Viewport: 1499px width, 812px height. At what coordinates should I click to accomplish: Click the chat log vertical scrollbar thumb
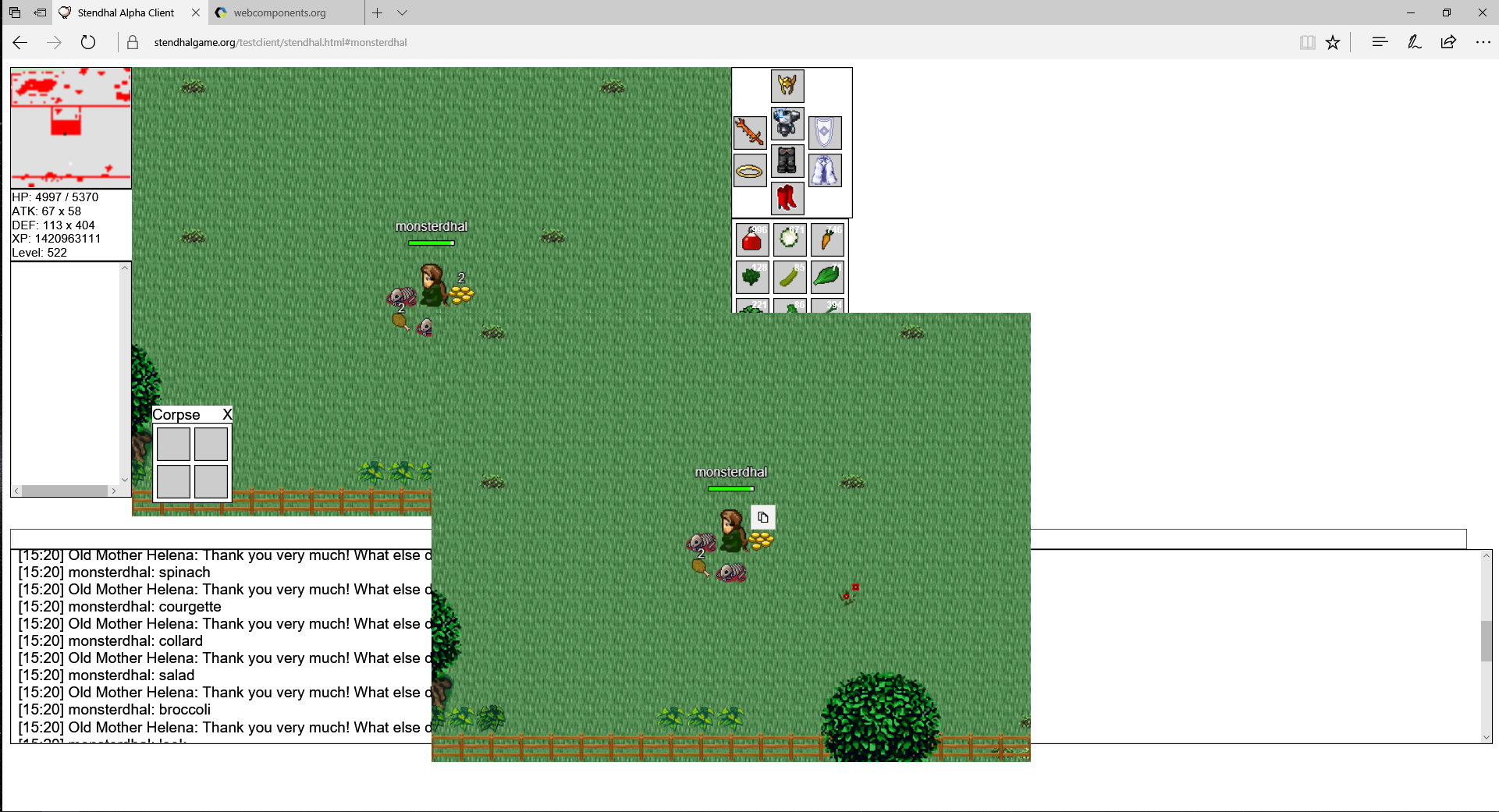point(1487,640)
